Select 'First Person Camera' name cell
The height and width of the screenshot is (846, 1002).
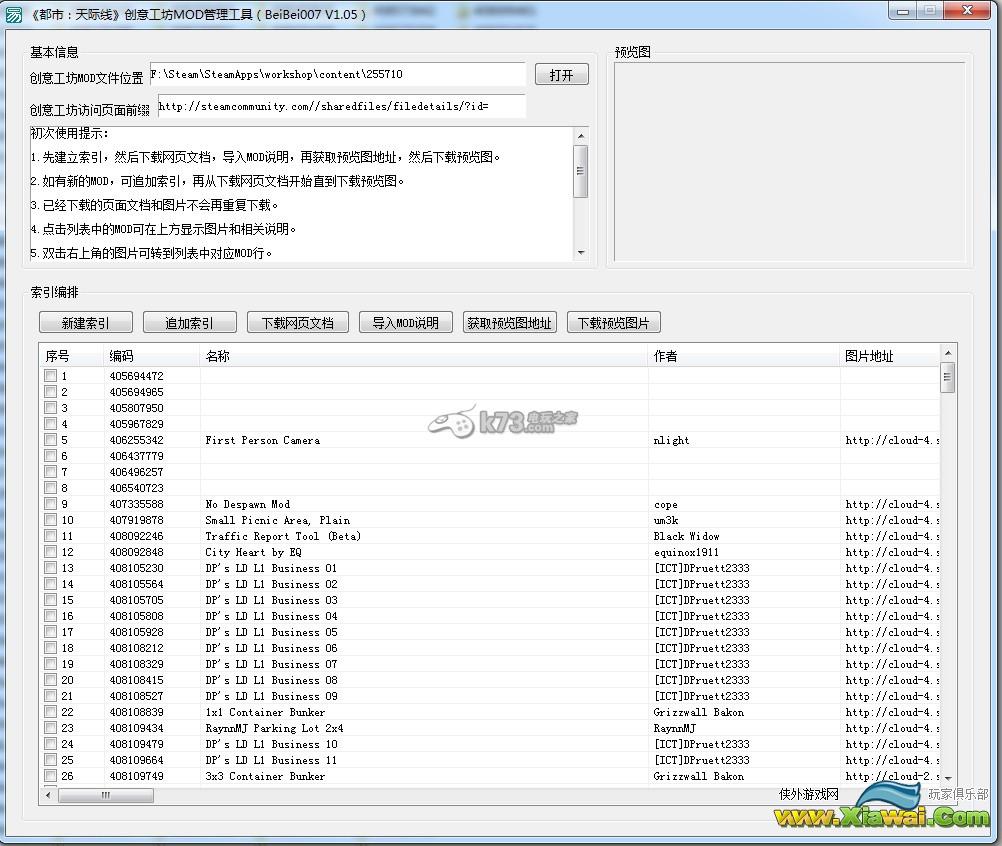263,440
